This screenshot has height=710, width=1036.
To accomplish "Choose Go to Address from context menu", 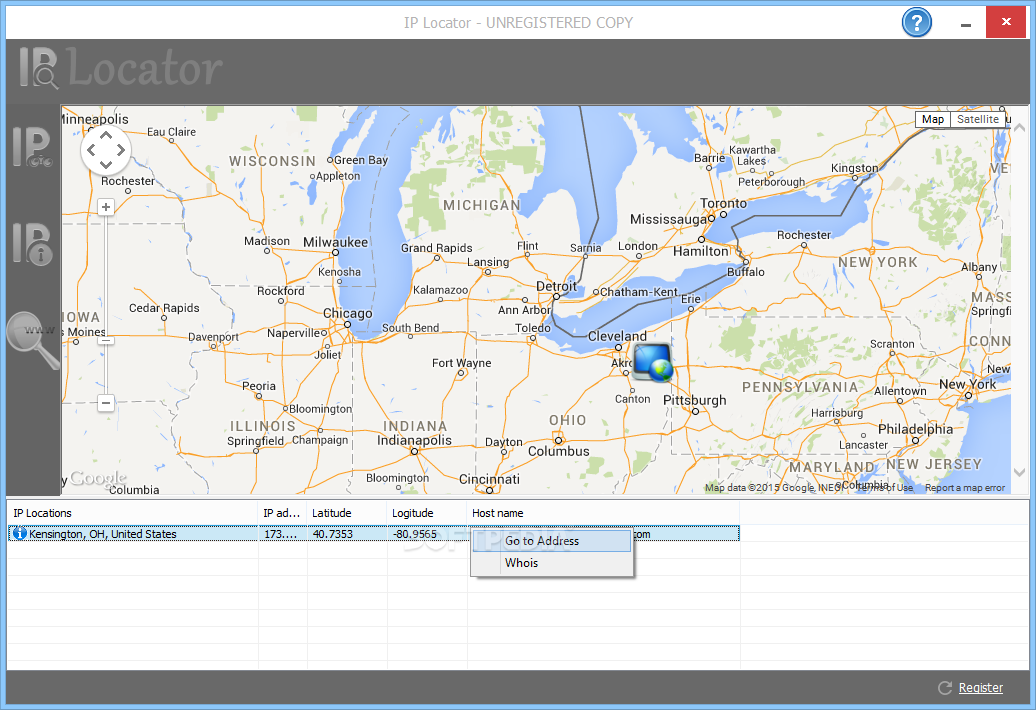I will click(552, 541).
